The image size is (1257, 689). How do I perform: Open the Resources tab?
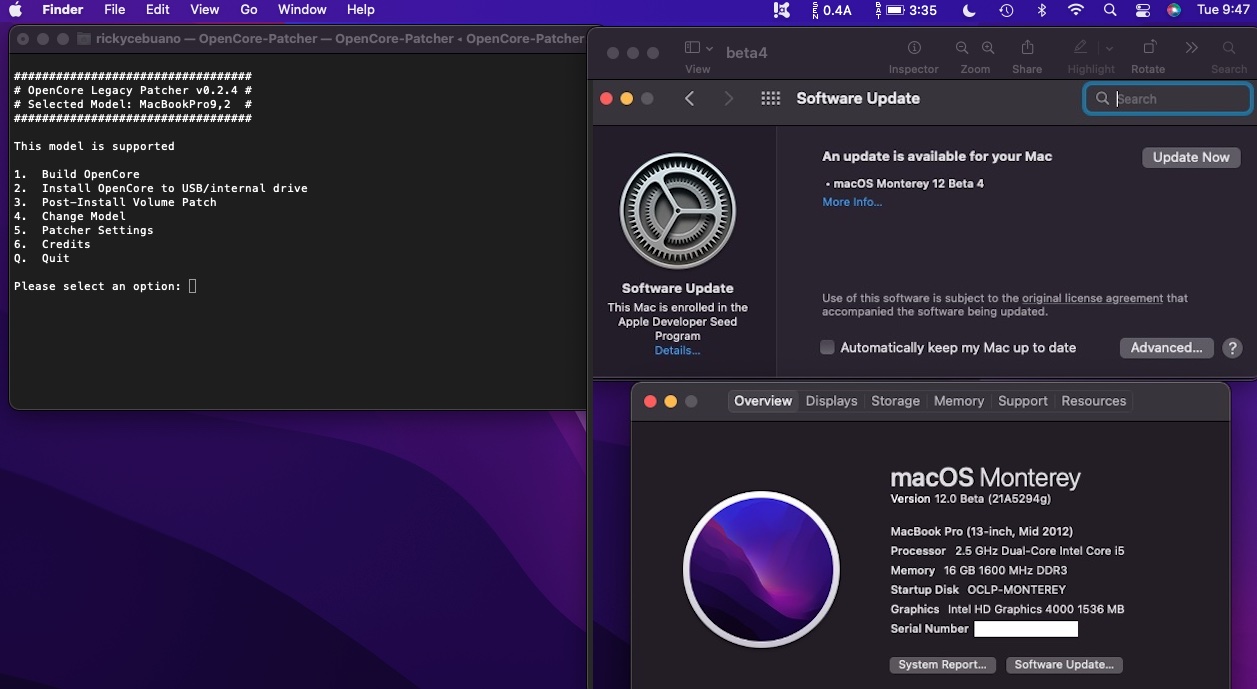point(1094,401)
